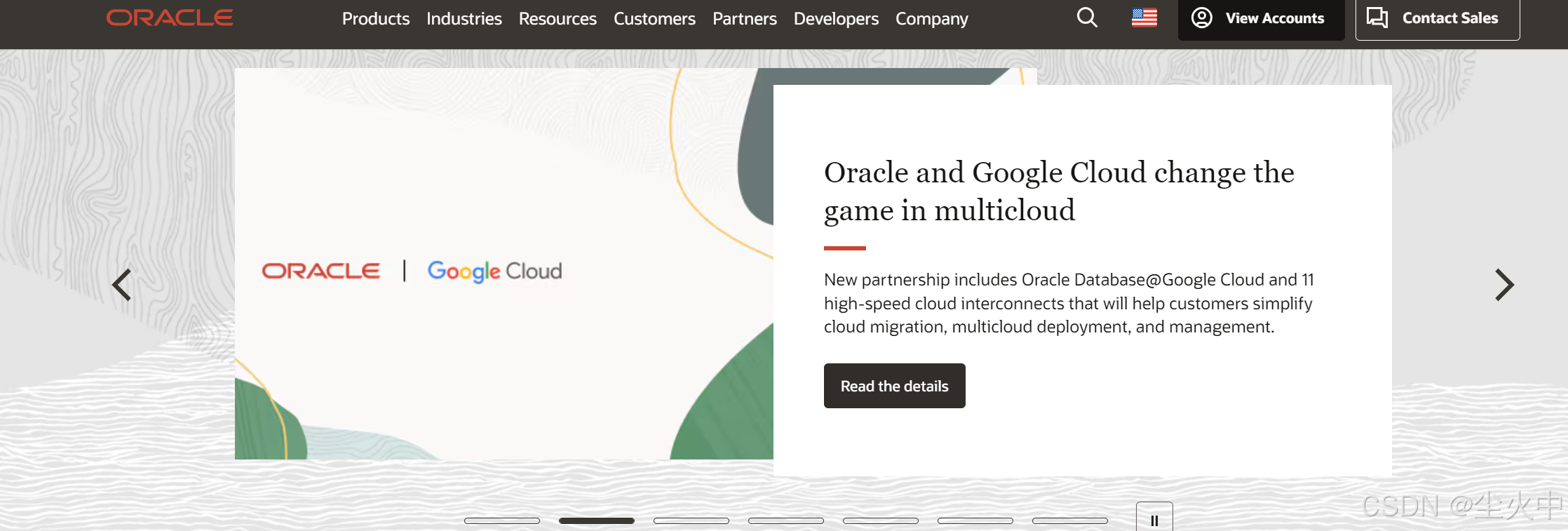Click the View Accounts button
This screenshot has width=1568, height=531.
pyautogui.click(x=1261, y=19)
